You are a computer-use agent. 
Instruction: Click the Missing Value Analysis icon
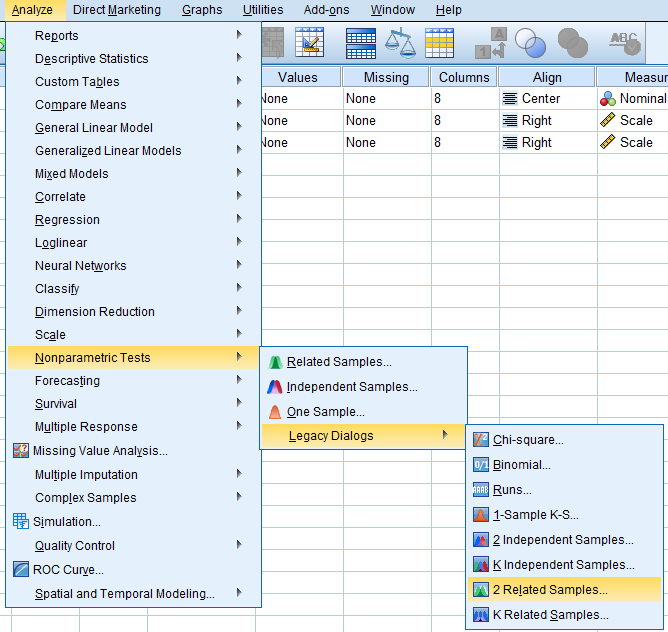pyautogui.click(x=21, y=450)
